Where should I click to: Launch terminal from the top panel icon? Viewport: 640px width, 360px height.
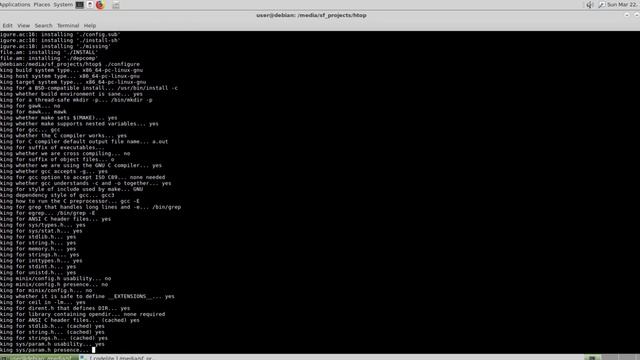point(80,5)
